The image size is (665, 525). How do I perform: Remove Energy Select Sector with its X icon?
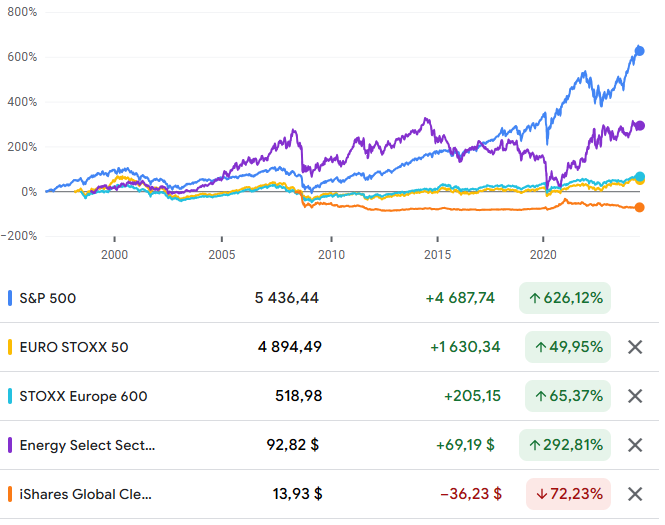(634, 445)
